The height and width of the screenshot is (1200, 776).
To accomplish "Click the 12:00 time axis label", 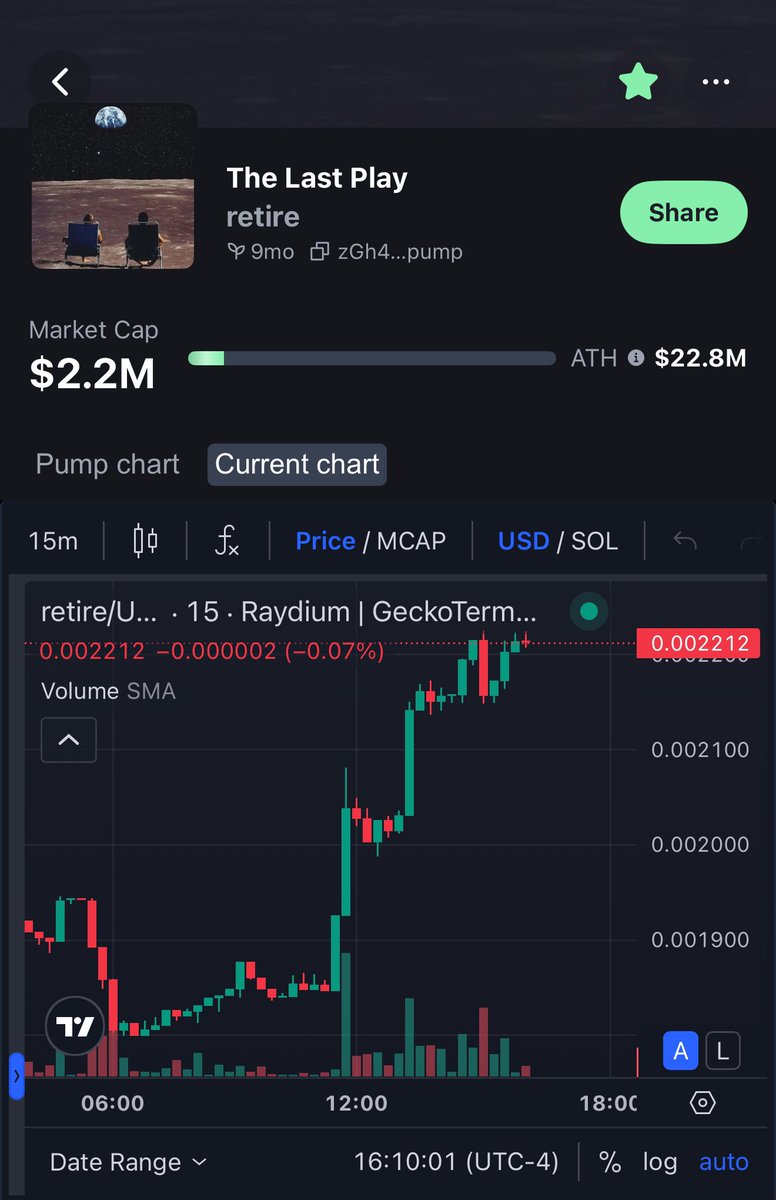I will 357,1103.
